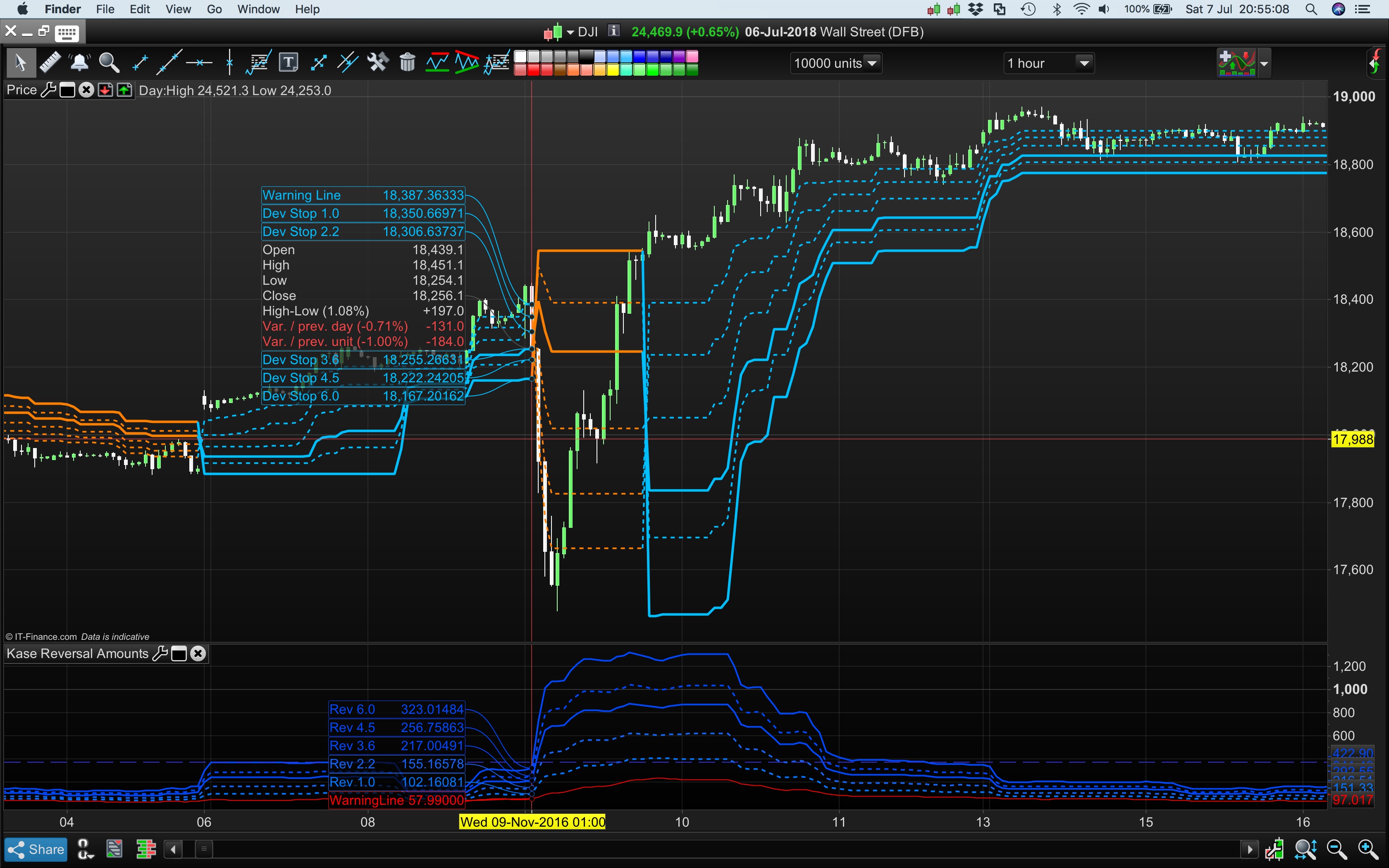Click the Share button
Viewport: 1389px width, 868px height.
coord(36,849)
